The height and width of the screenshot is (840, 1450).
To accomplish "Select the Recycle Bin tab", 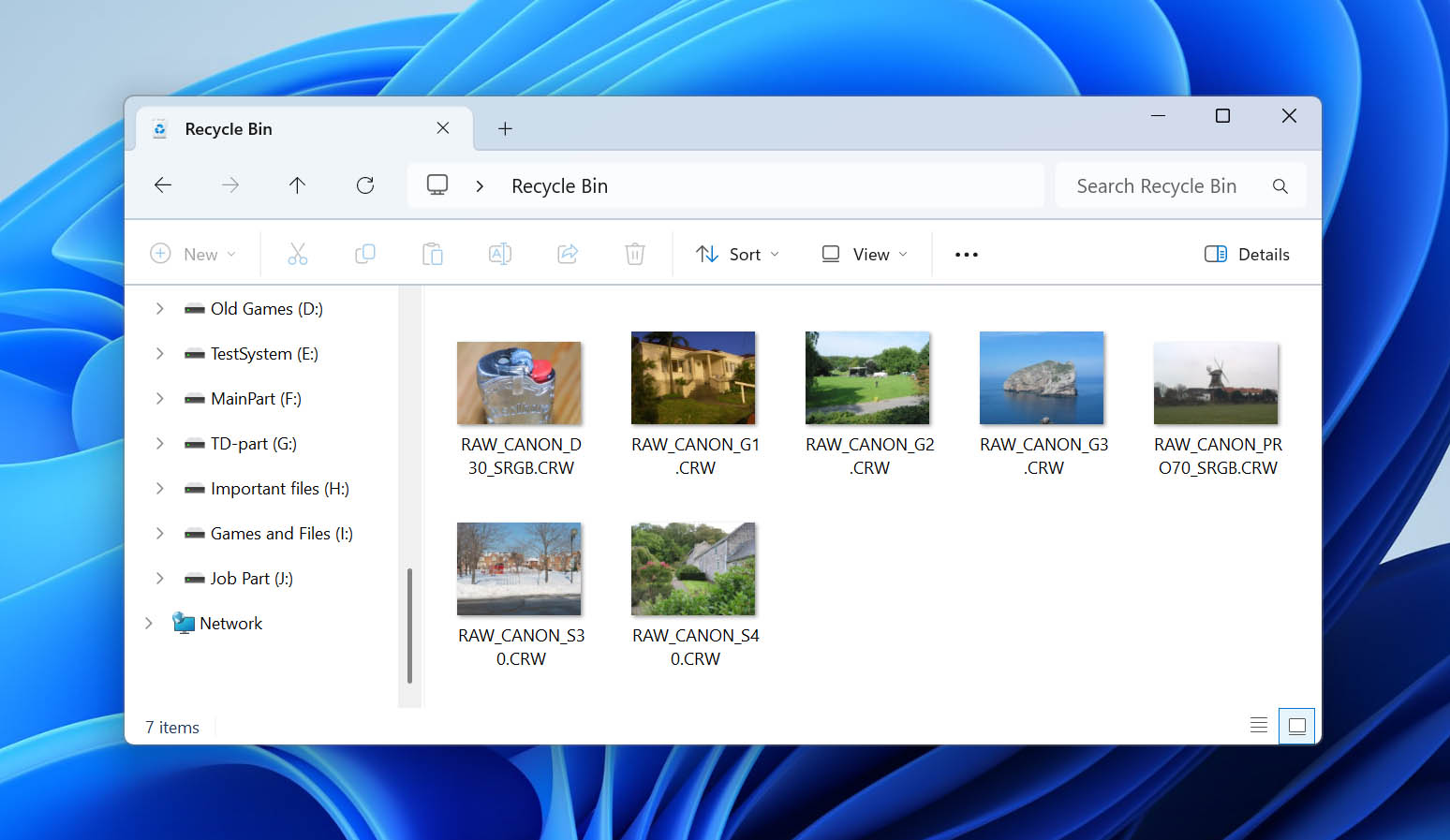I will tap(304, 129).
